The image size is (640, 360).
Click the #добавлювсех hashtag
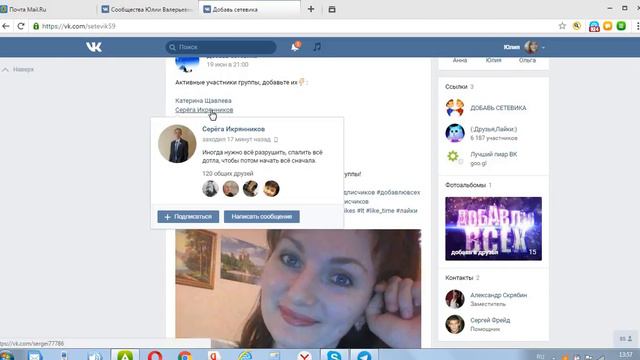pyautogui.click(x=398, y=192)
